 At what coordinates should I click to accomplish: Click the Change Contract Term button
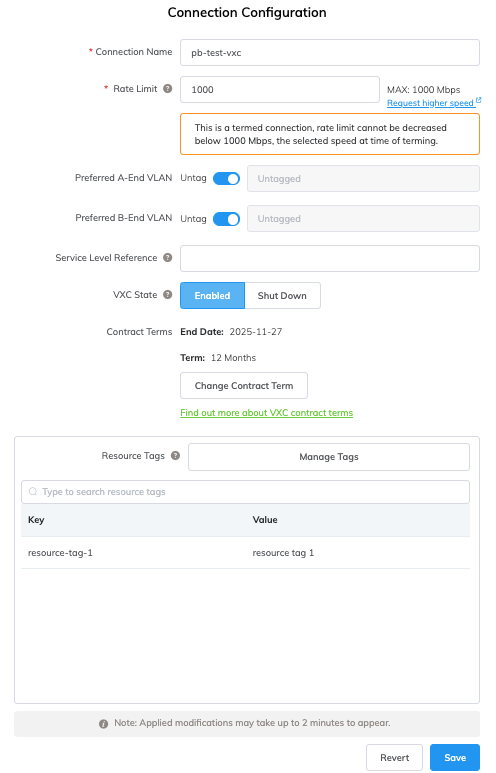244,386
